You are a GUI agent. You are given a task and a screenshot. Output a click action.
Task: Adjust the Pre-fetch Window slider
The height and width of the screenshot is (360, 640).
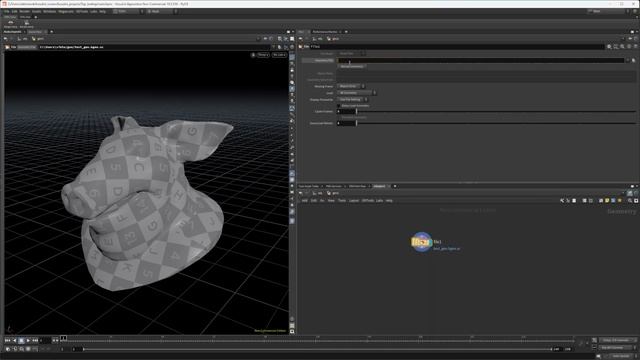click(496, 123)
